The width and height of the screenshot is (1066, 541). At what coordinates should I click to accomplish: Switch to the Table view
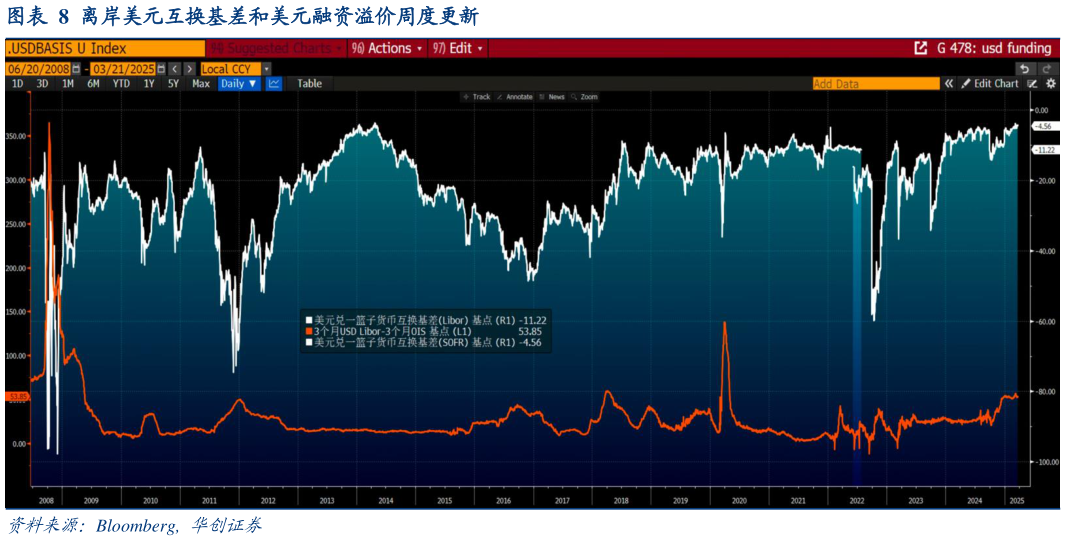pos(309,84)
